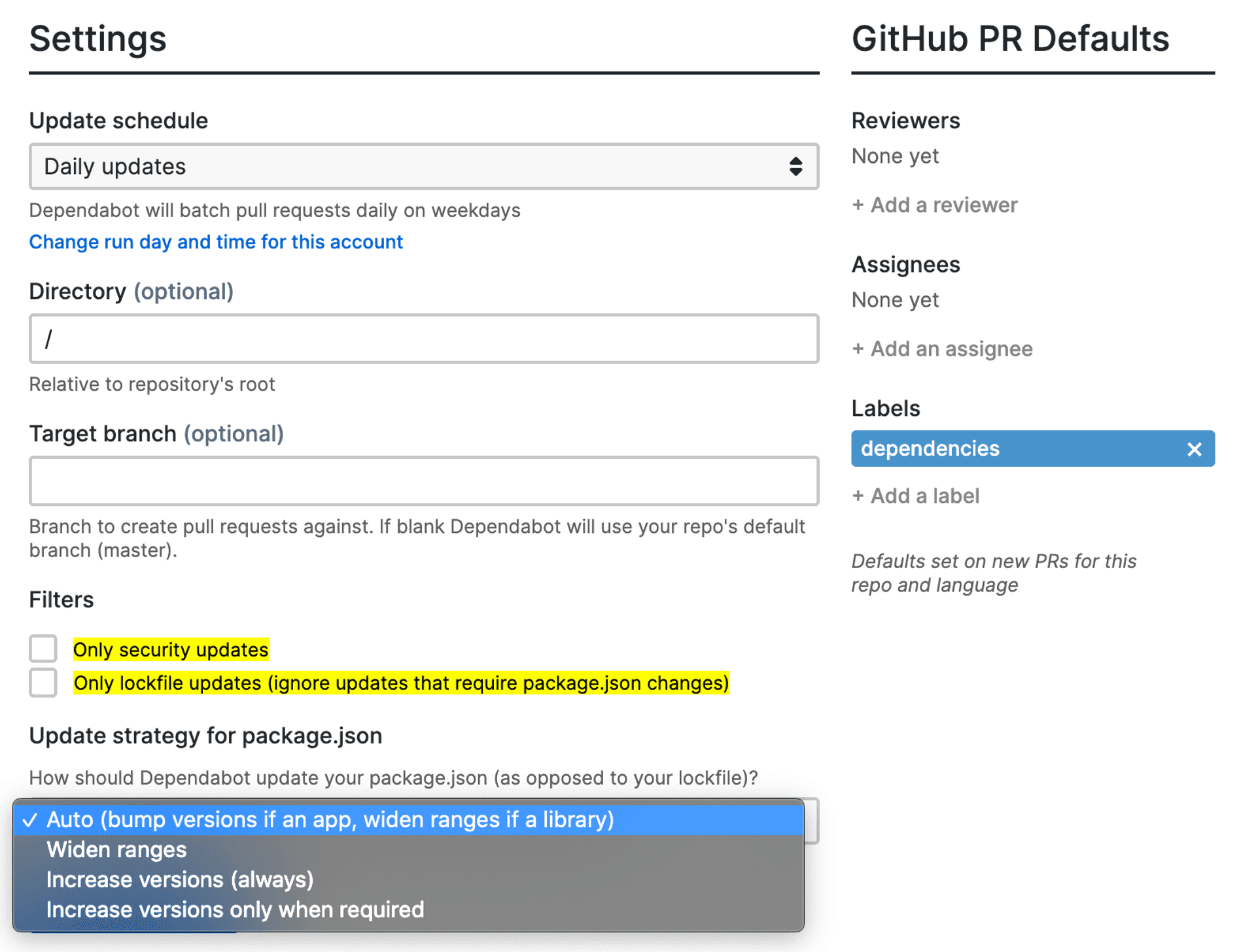Screen dimensions: 1256x952
Task: Add an assignee for pull requests
Action: 942,348
